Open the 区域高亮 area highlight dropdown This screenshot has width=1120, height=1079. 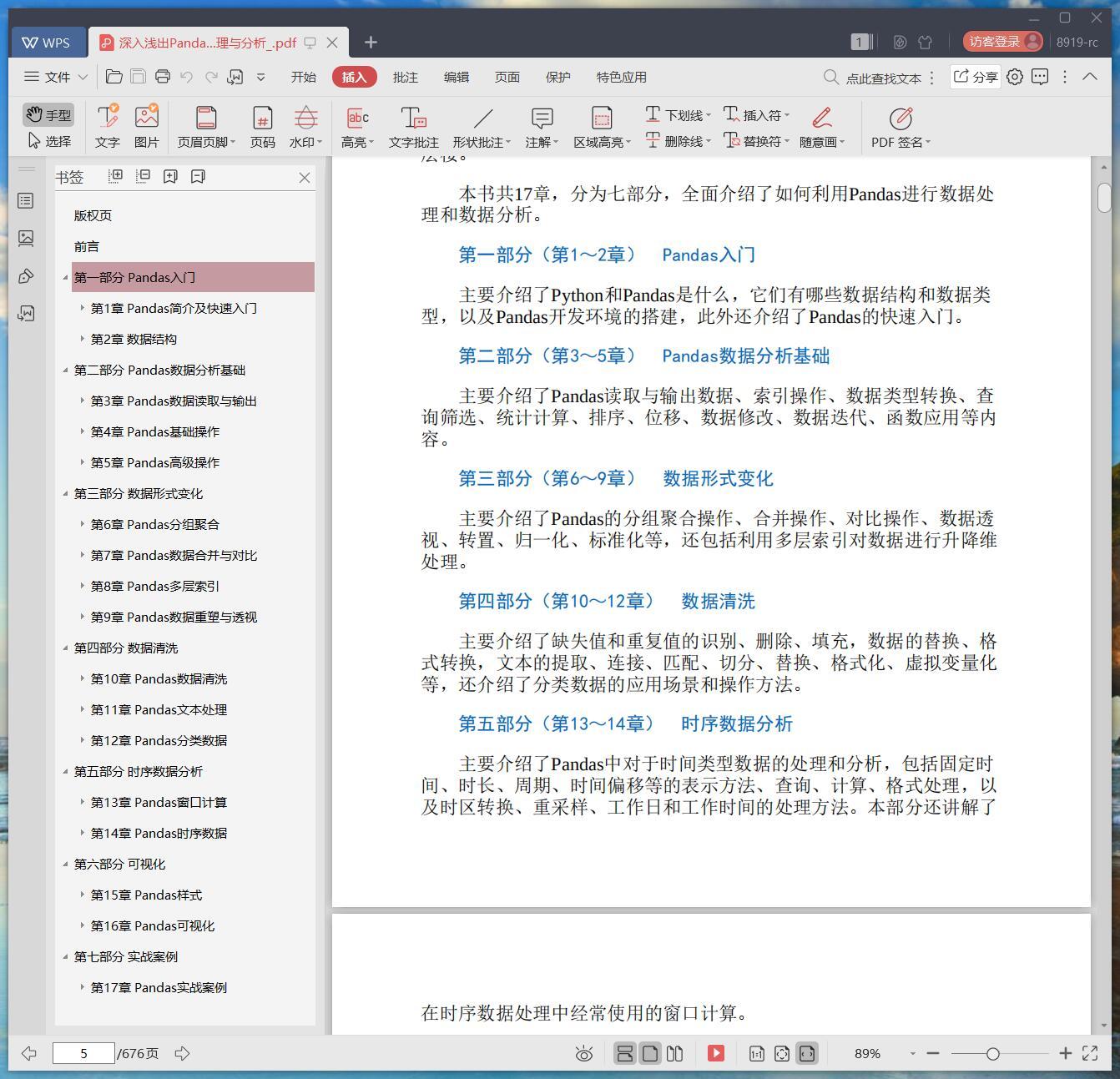tap(602, 126)
